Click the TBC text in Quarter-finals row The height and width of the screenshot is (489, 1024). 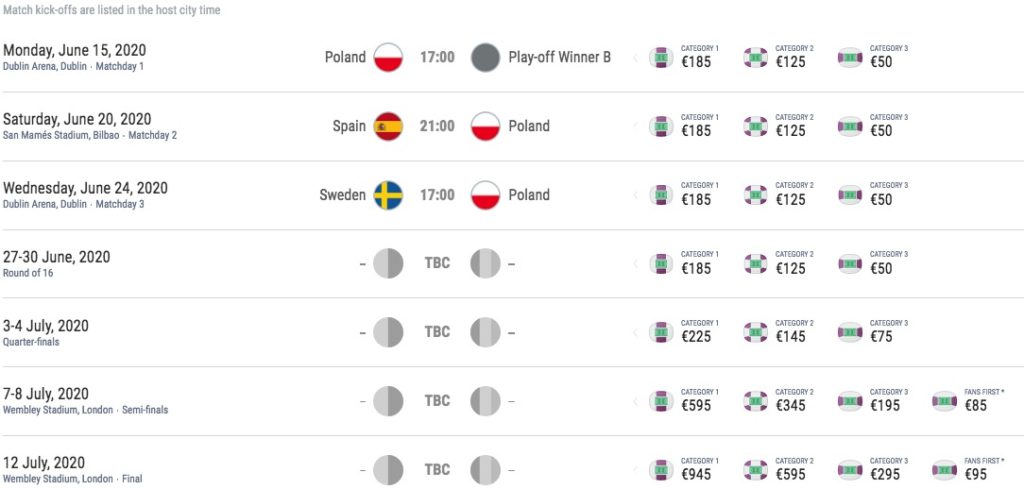pyautogui.click(x=437, y=332)
